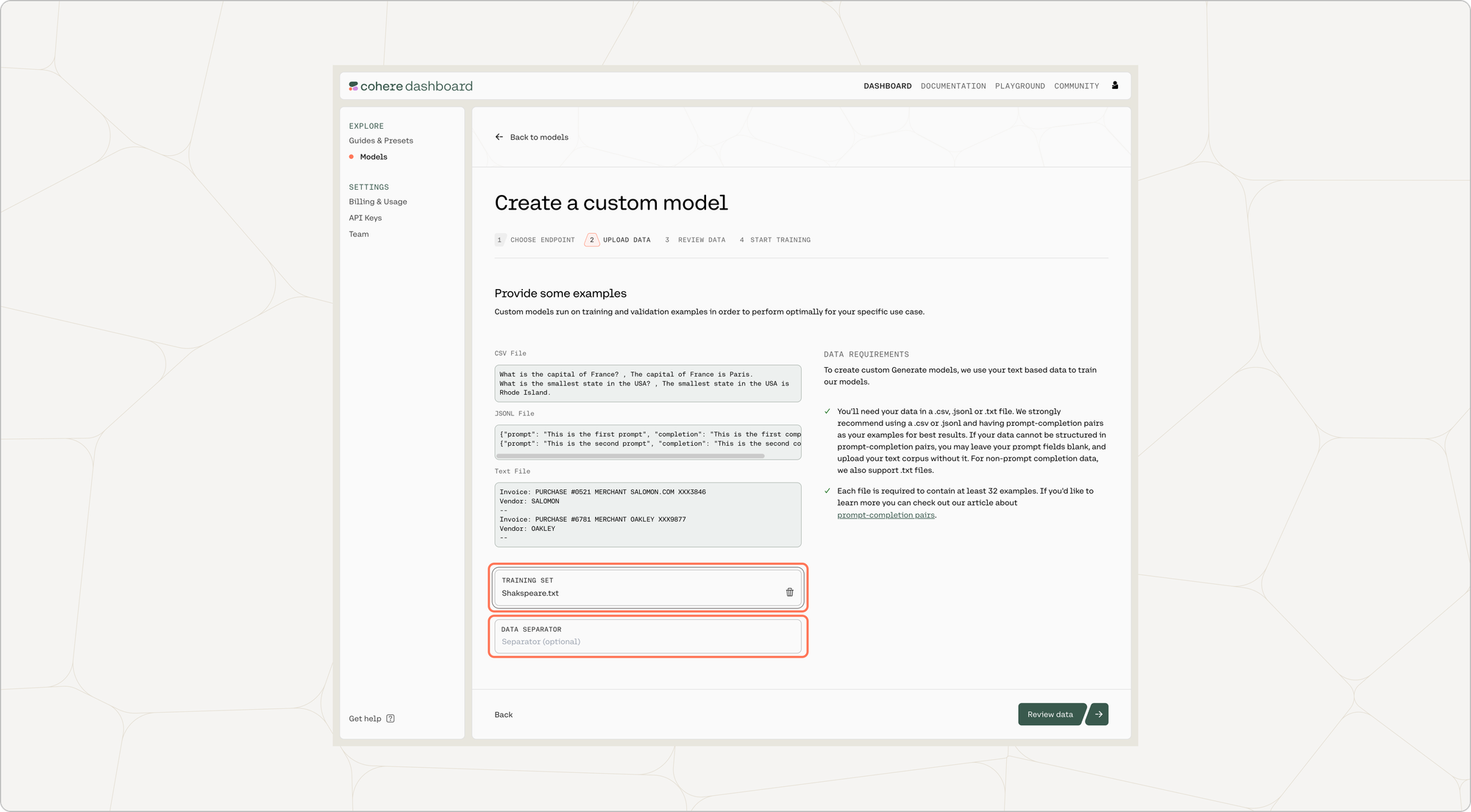
Task: Go to Community in top navigation
Action: (x=1076, y=86)
